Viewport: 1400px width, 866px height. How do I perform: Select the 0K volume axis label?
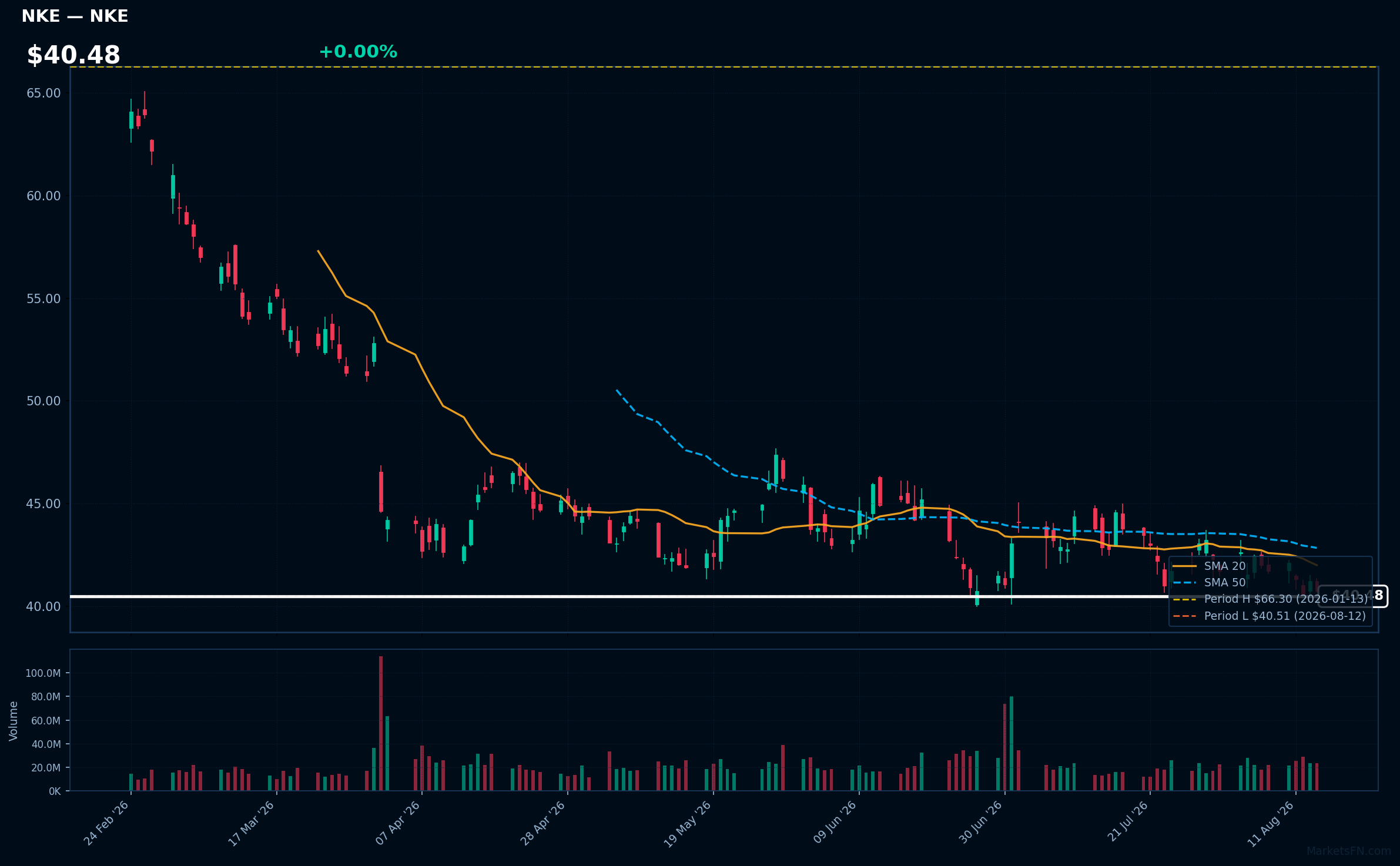coord(55,791)
